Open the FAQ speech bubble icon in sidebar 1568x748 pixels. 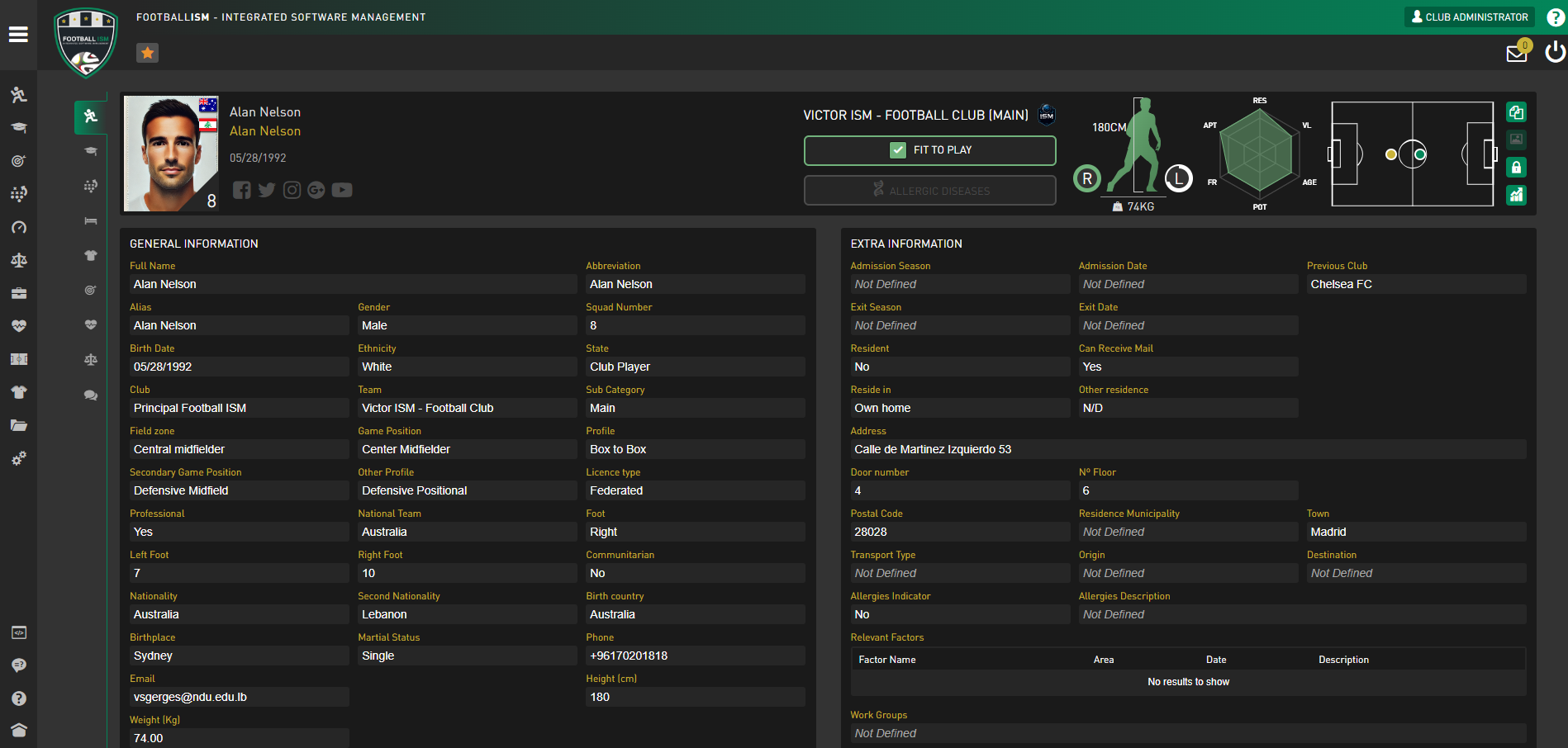(x=18, y=665)
